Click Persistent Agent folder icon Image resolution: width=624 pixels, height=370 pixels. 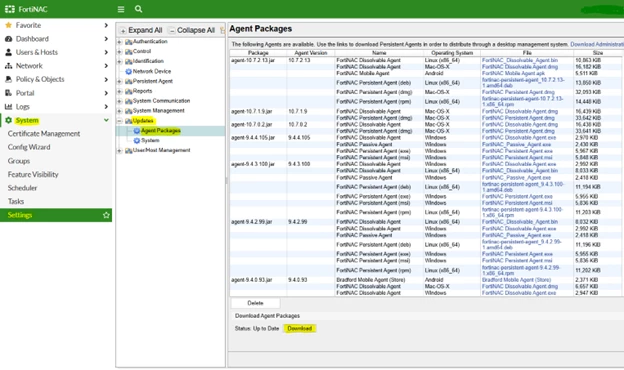129,81
